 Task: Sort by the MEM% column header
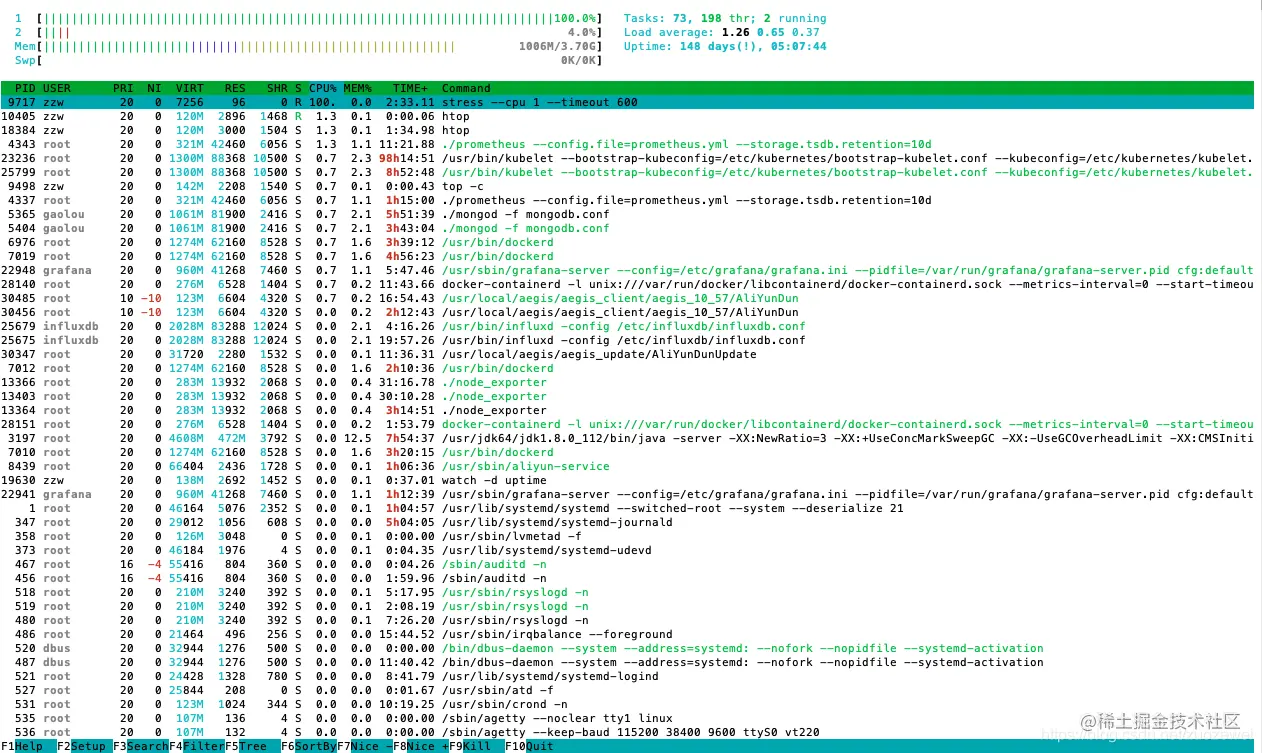pyautogui.click(x=358, y=88)
